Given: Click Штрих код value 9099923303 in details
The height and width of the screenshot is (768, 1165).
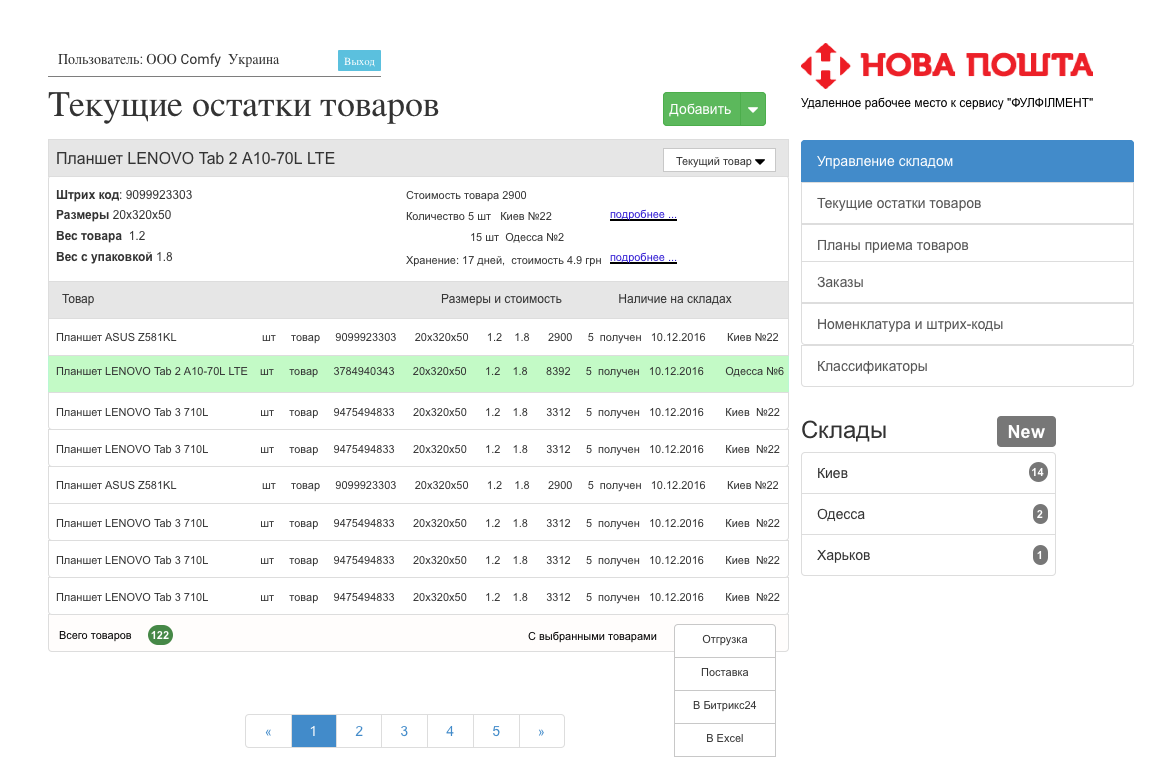Looking at the screenshot, I should tap(159, 195).
